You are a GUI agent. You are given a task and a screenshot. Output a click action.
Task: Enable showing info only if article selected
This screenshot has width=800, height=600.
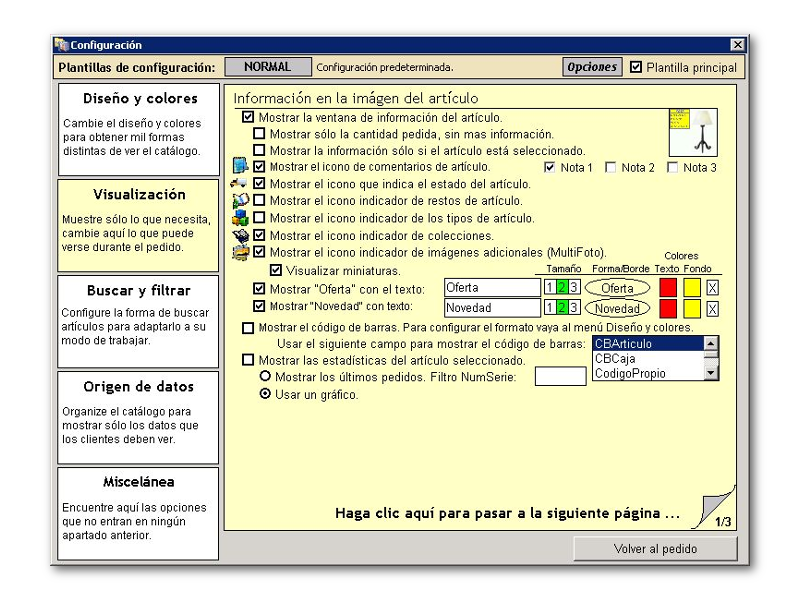tap(259, 151)
